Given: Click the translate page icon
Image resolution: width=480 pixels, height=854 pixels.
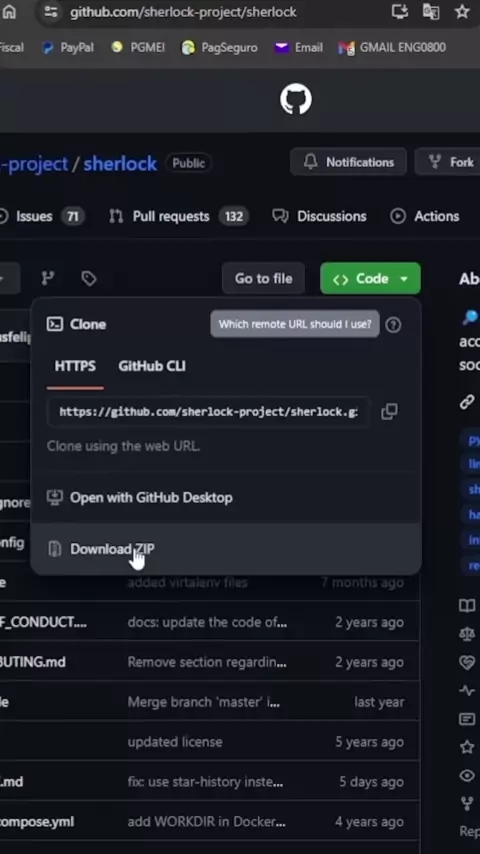Looking at the screenshot, I should (x=431, y=11).
